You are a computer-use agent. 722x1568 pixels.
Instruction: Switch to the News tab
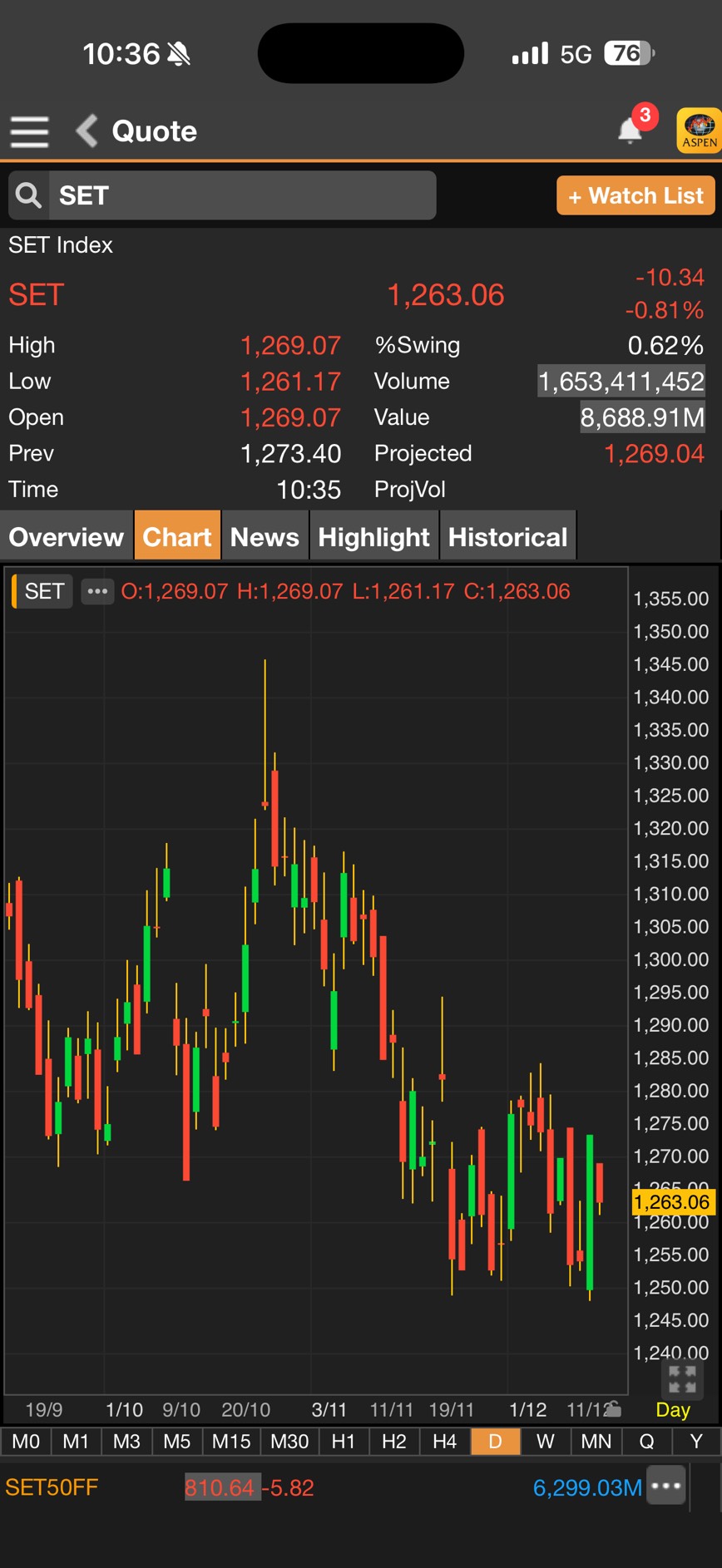(265, 537)
